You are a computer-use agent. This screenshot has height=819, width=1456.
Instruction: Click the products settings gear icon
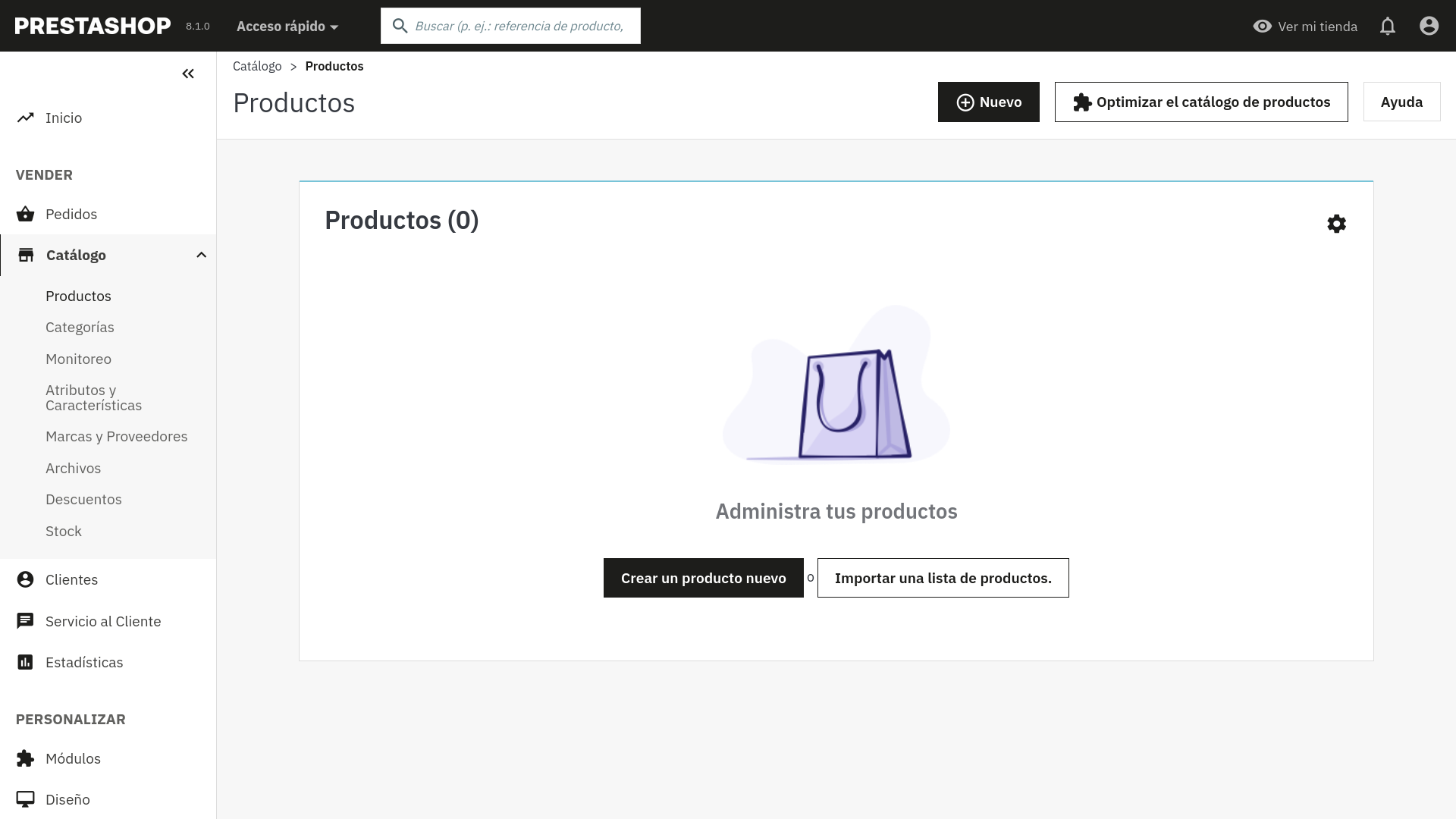pos(1336,224)
